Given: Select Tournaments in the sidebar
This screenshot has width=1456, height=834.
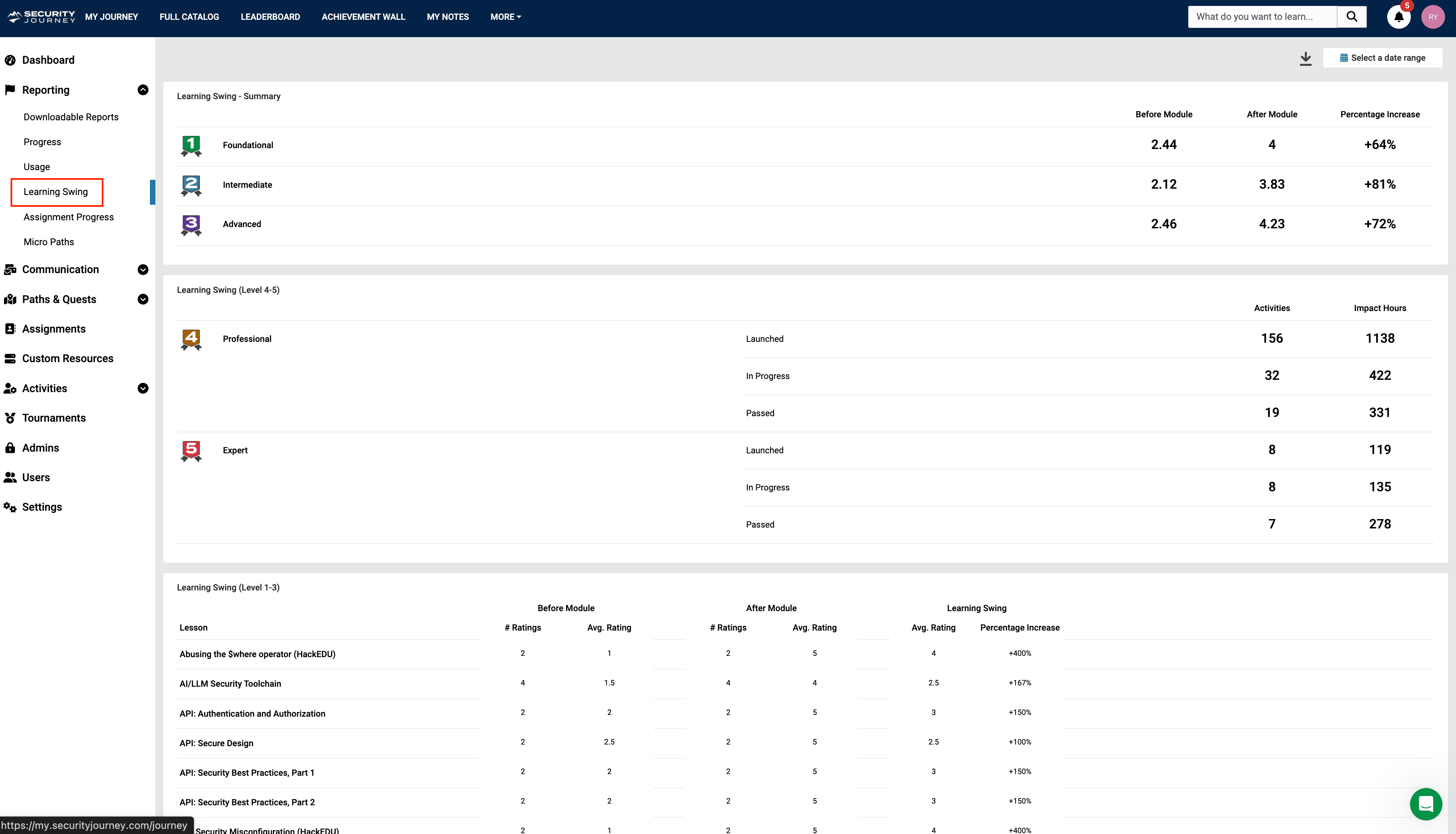Looking at the screenshot, I should [x=54, y=418].
